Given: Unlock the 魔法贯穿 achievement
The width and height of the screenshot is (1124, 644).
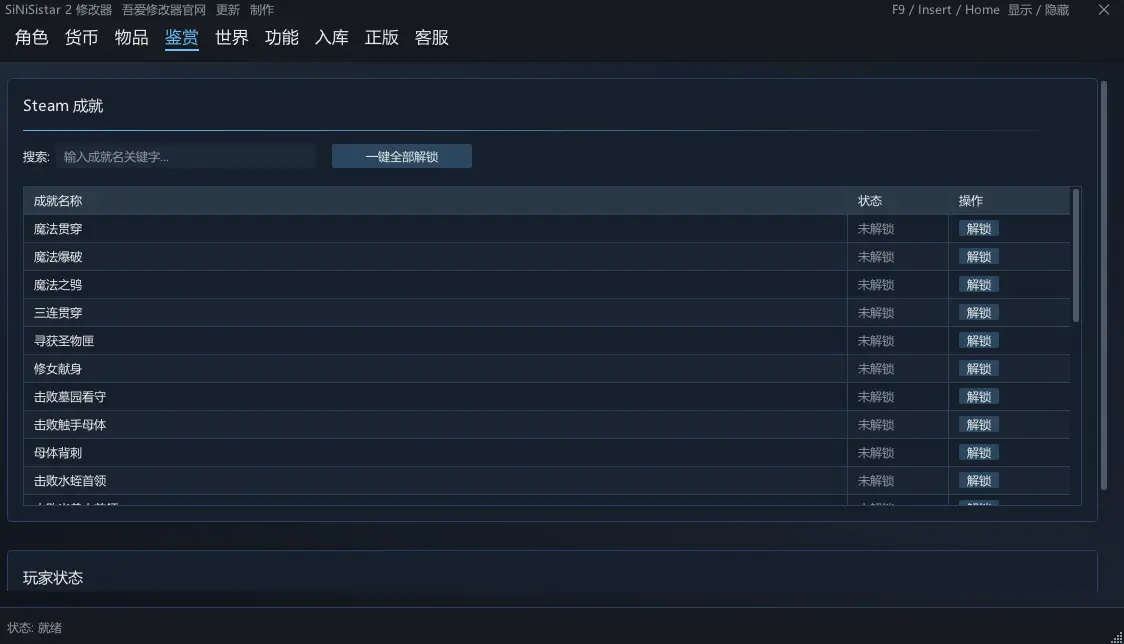Looking at the screenshot, I should [x=978, y=229].
